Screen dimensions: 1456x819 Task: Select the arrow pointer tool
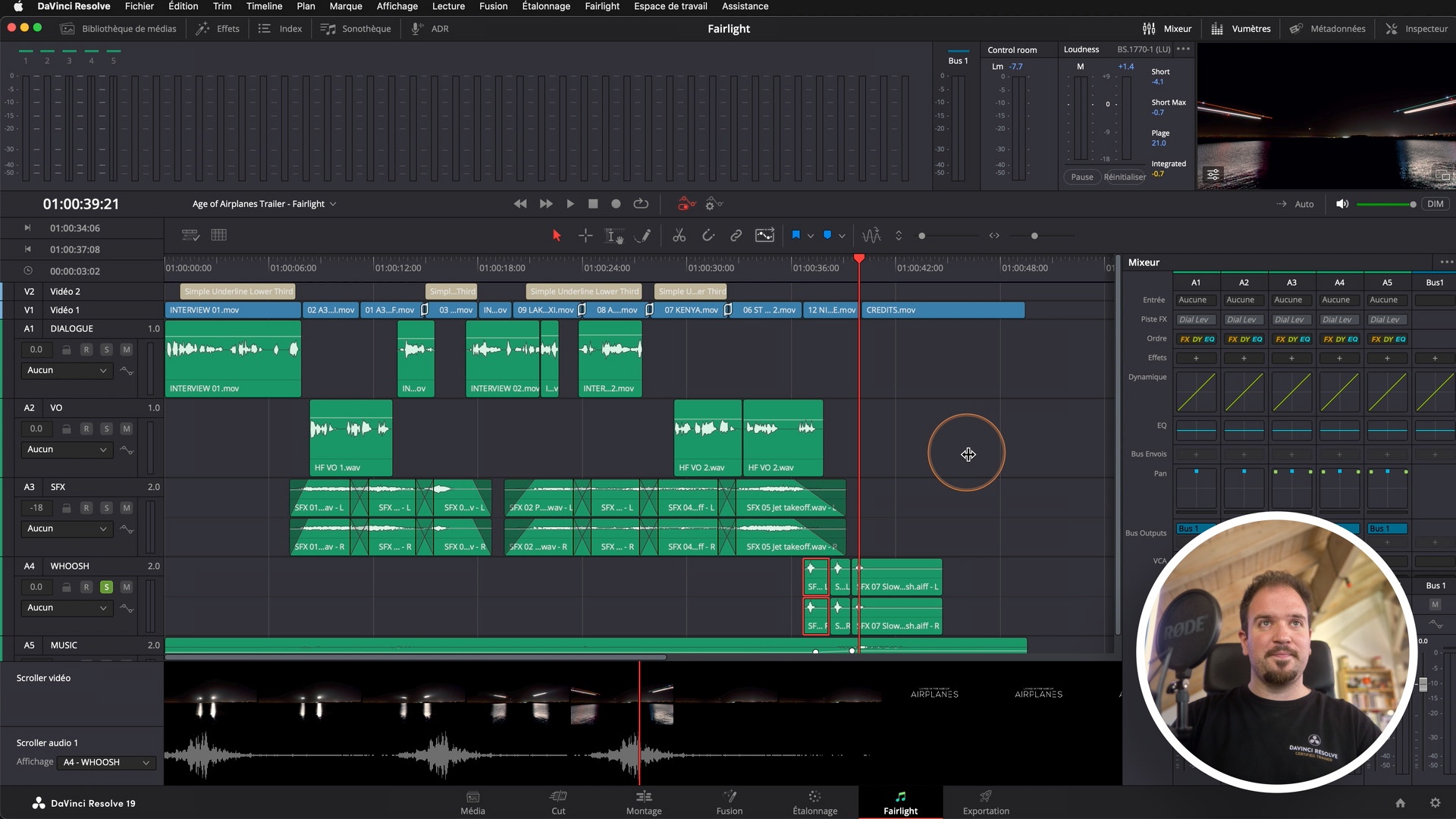point(557,236)
